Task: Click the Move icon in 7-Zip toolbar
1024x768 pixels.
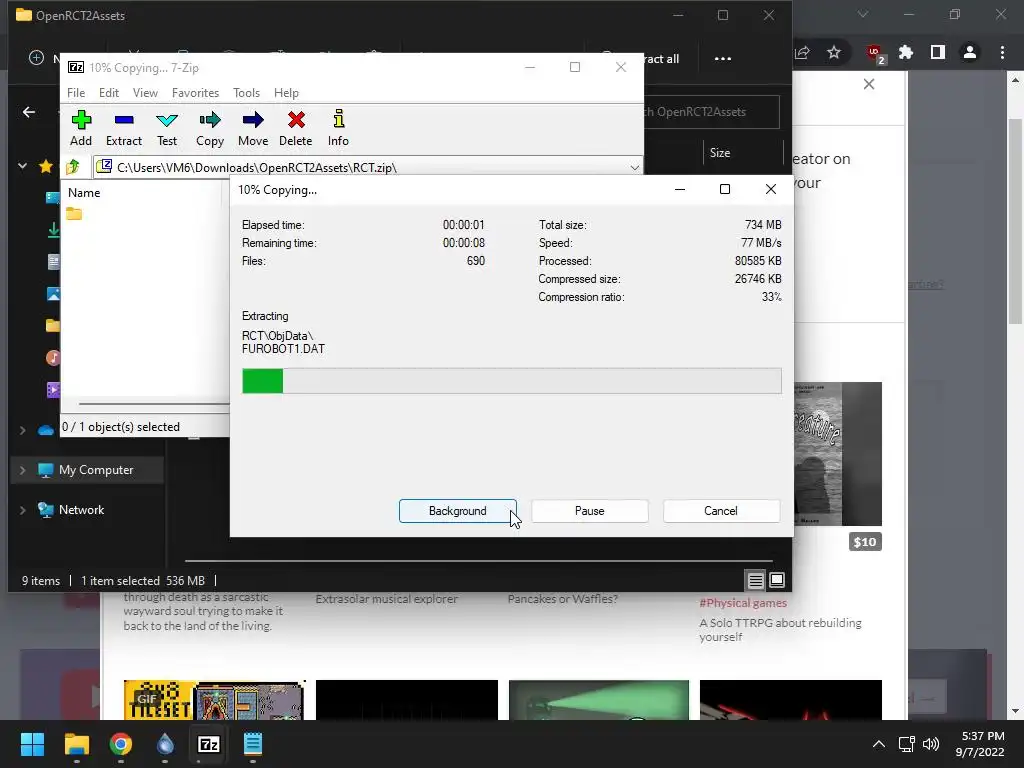Action: pos(253,128)
